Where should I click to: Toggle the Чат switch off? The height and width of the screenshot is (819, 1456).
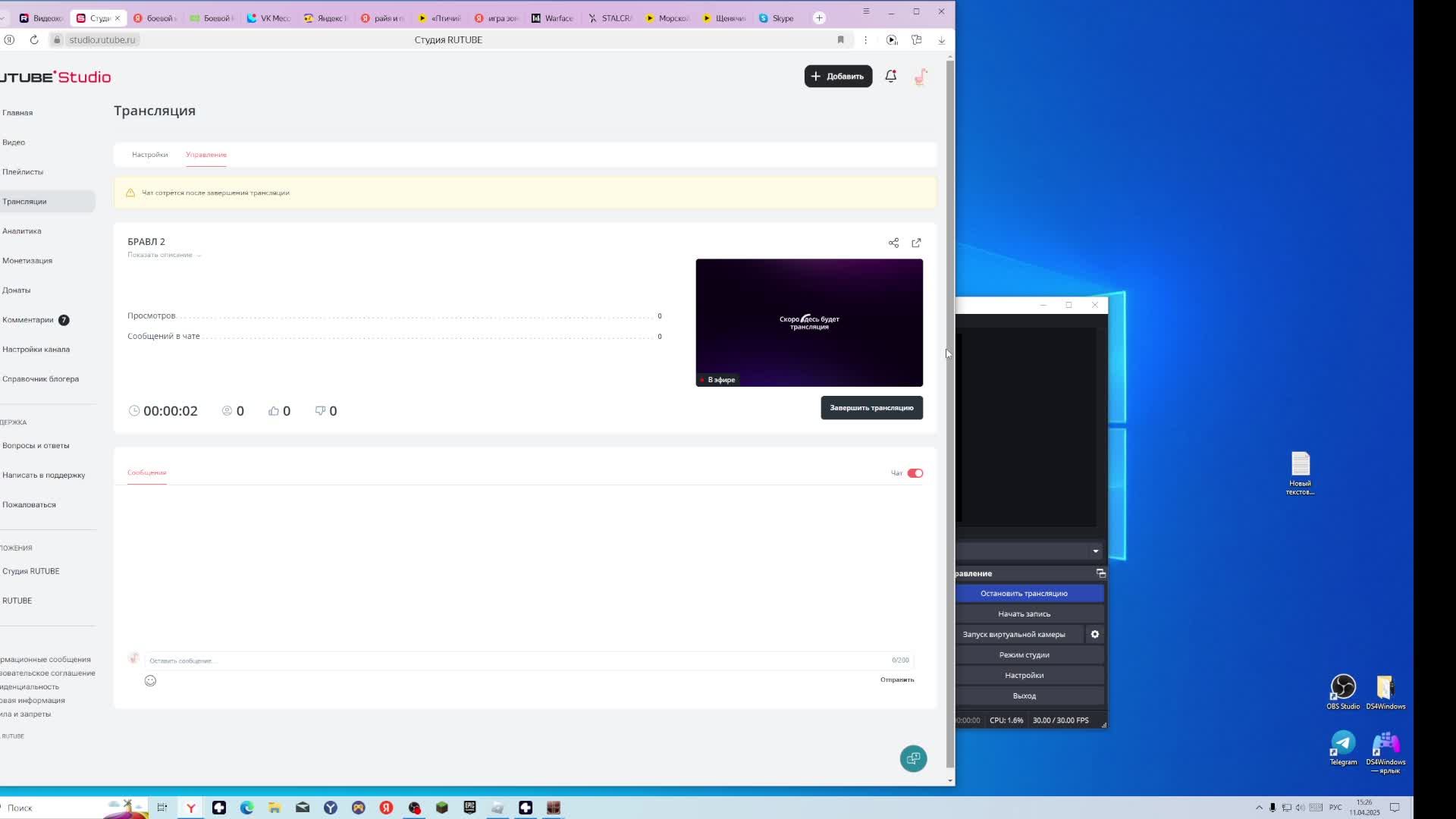click(x=915, y=473)
